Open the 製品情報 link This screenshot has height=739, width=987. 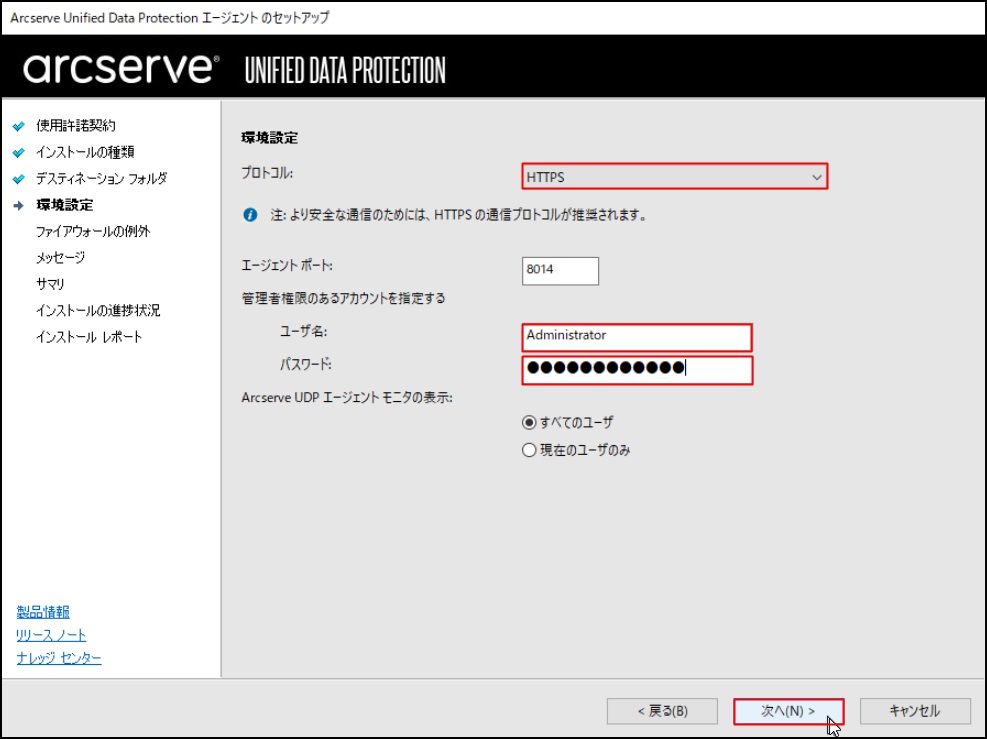click(x=43, y=612)
